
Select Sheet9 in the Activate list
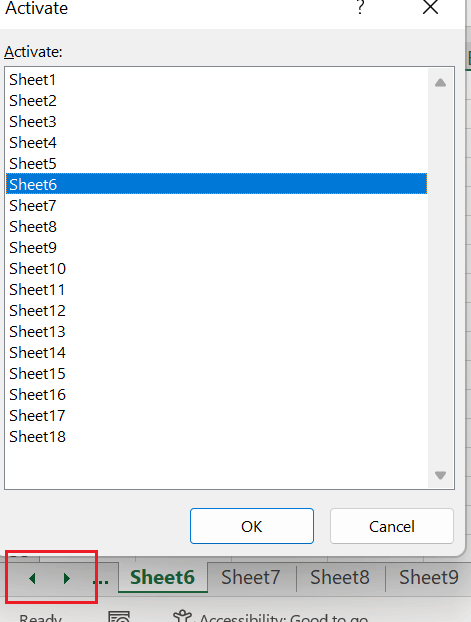[216, 248]
